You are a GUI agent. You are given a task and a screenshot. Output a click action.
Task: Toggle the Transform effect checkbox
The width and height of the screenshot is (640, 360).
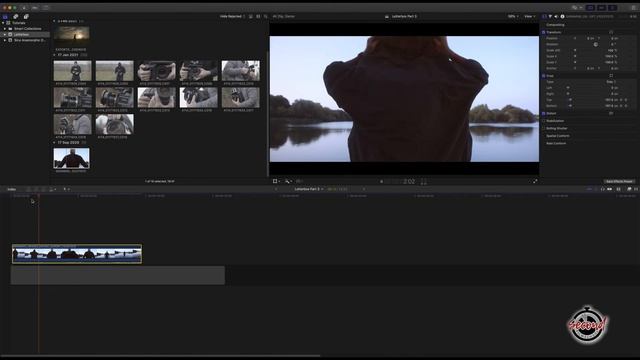pyautogui.click(x=544, y=32)
